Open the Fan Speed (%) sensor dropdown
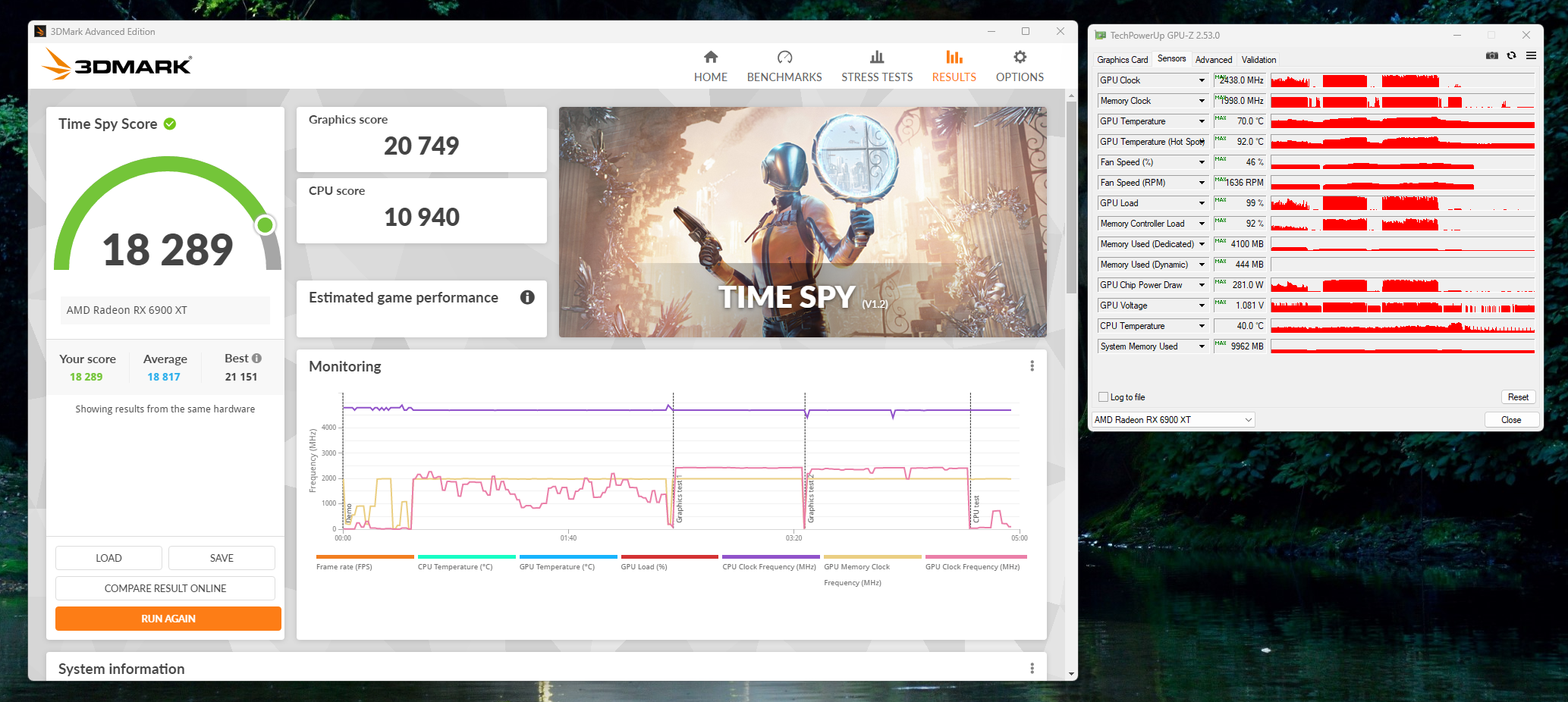This screenshot has height=702, width=1568. [1202, 162]
